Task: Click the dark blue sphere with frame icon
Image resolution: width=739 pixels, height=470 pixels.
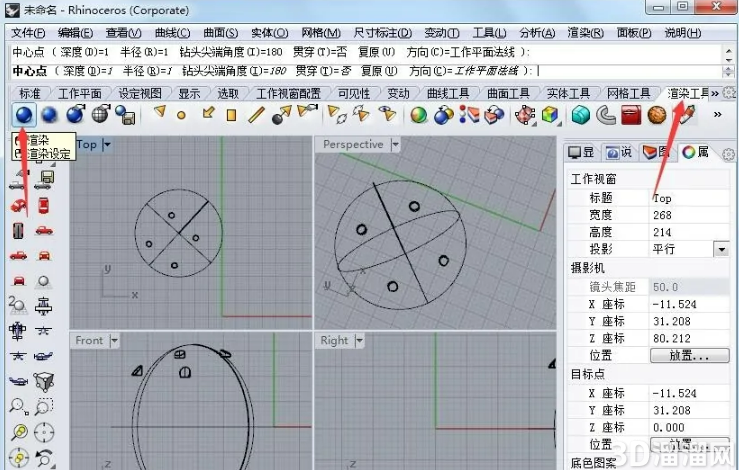Action: (x=75, y=115)
